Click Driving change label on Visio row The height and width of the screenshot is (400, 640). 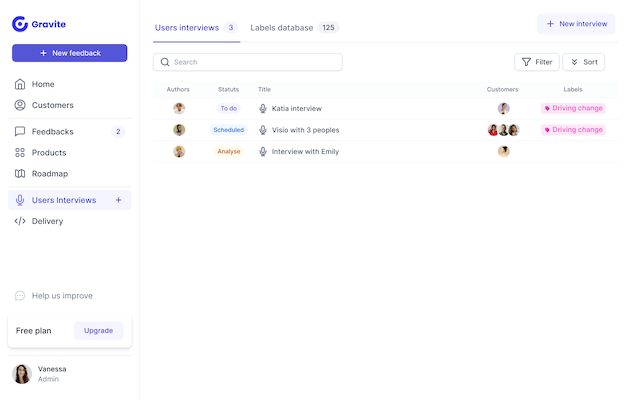point(573,130)
